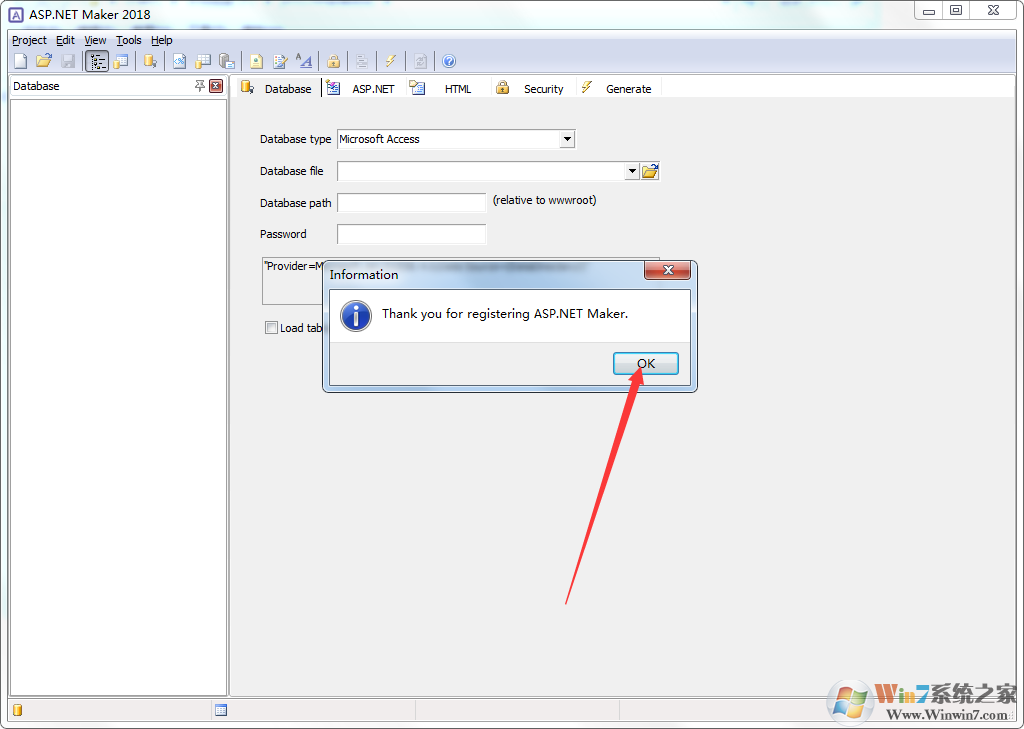Open the Help toolbar icon
This screenshot has height=729, width=1024.
tap(449, 61)
